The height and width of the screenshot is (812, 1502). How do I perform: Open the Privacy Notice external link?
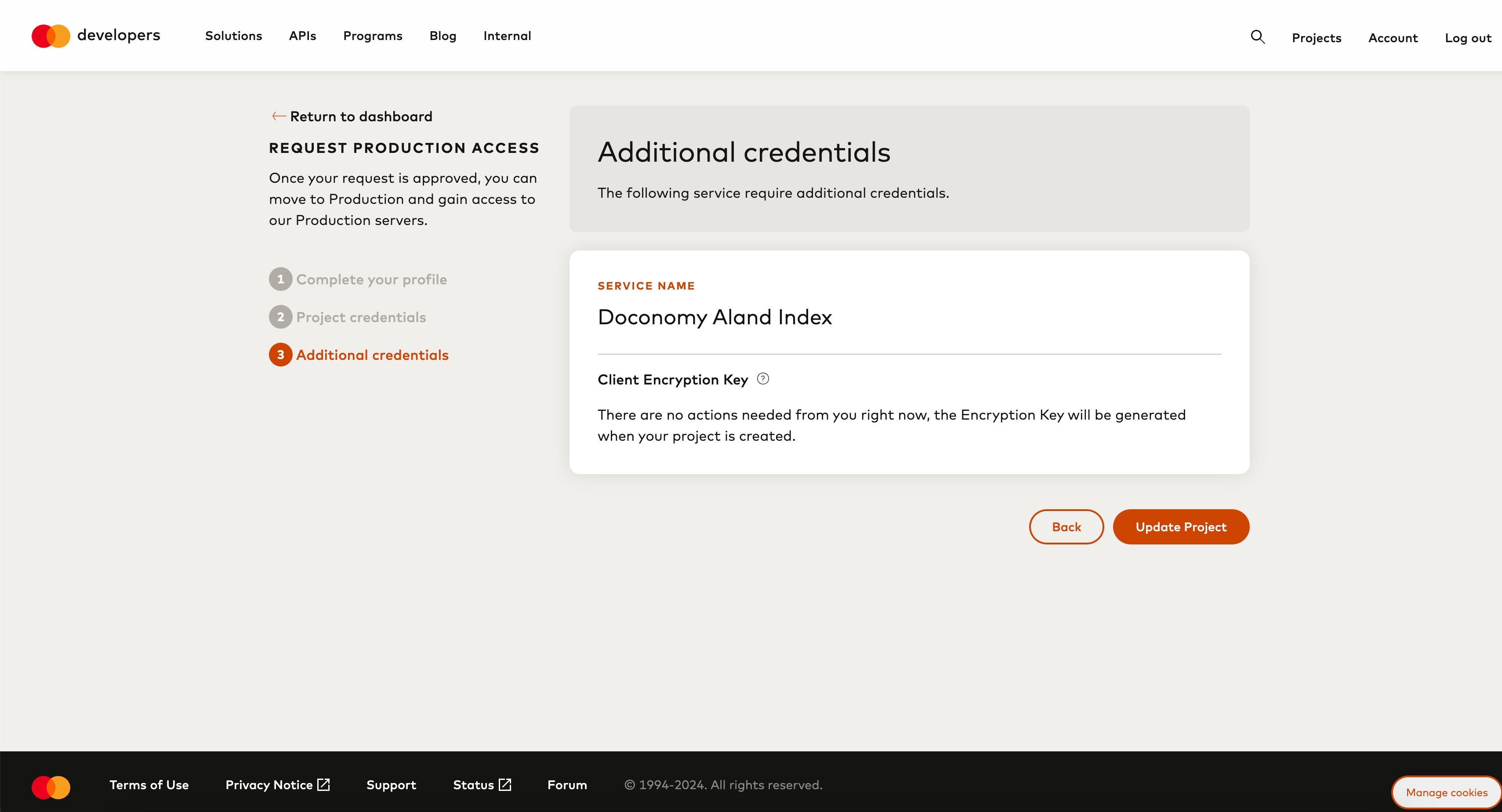[278, 785]
